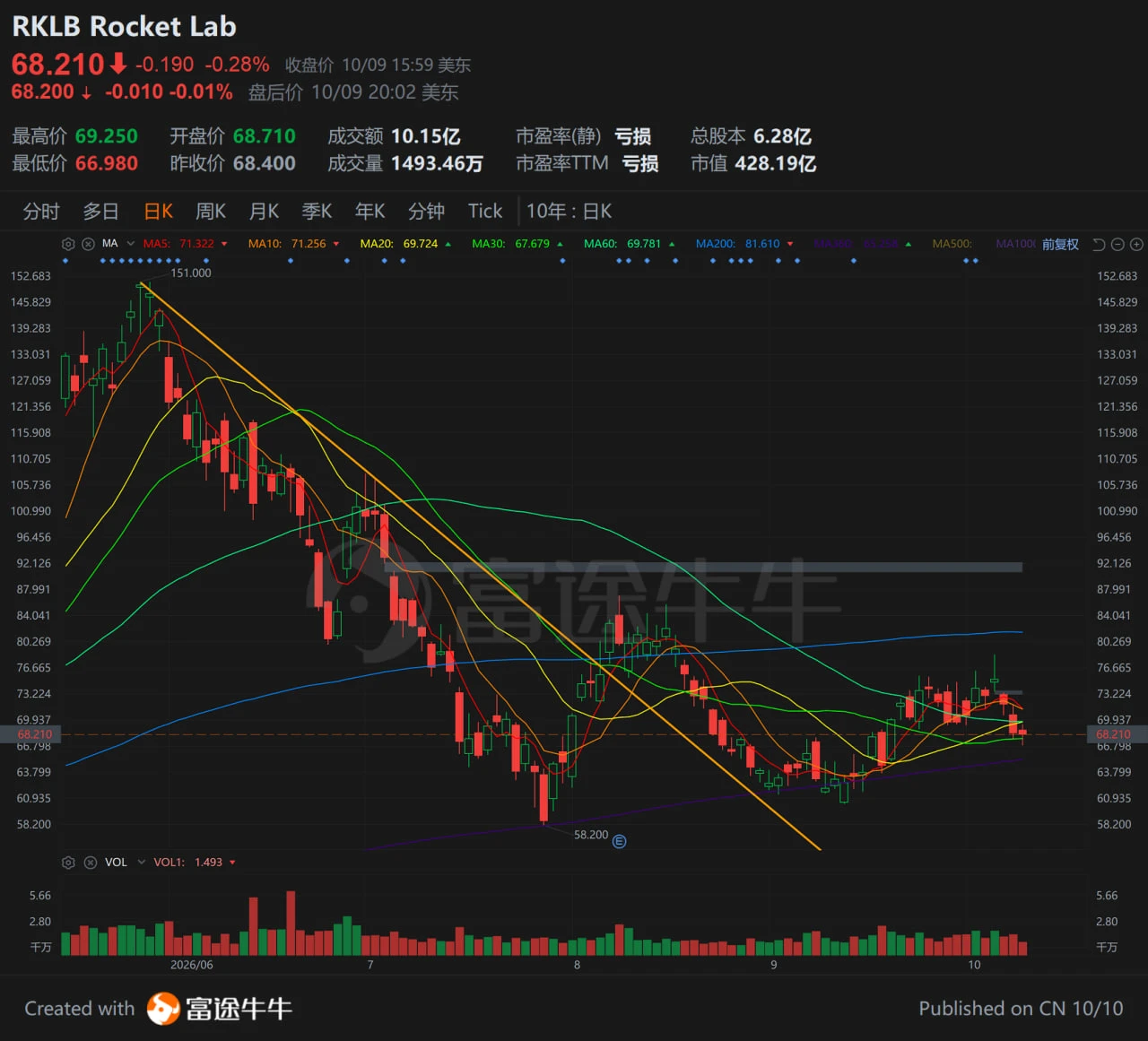Remove the MA indicator with its X icon

pos(88,244)
